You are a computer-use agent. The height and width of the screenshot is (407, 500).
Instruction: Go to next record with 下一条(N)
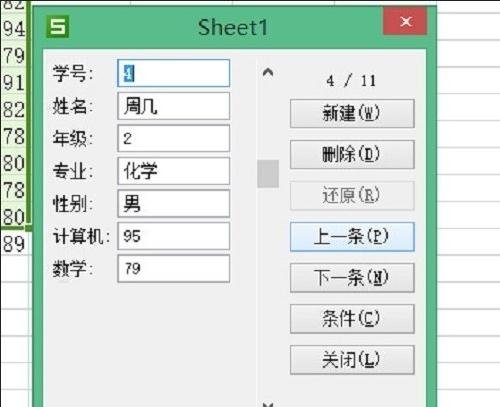[352, 278]
